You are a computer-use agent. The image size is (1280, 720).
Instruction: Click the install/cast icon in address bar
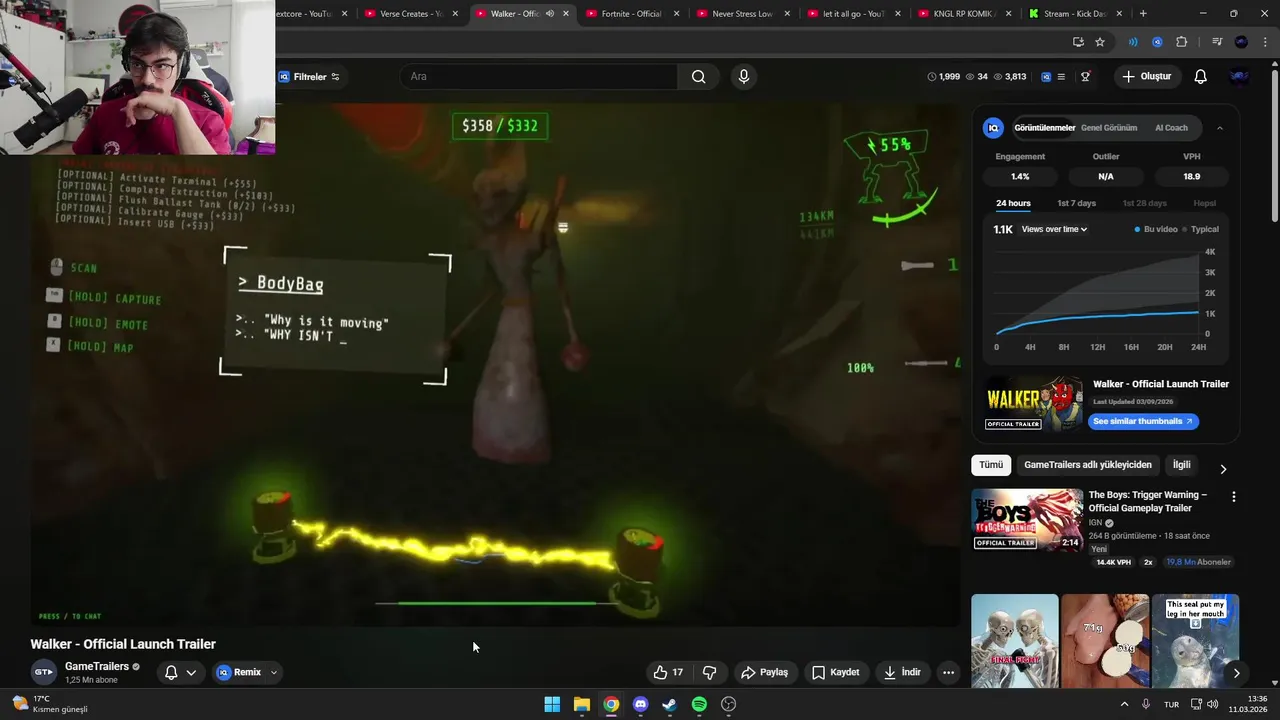(1078, 42)
